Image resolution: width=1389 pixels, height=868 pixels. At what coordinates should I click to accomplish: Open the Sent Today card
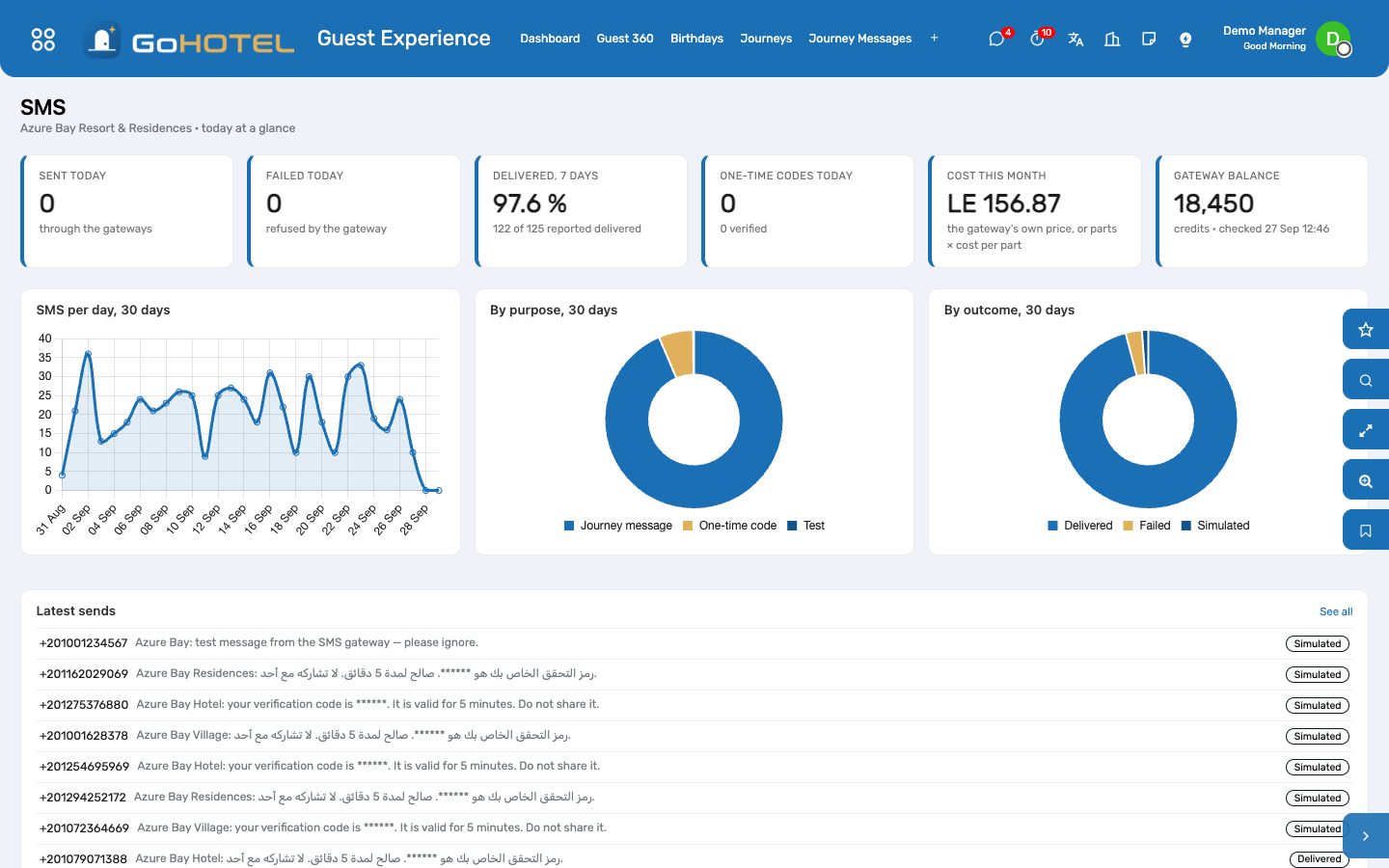(126, 211)
